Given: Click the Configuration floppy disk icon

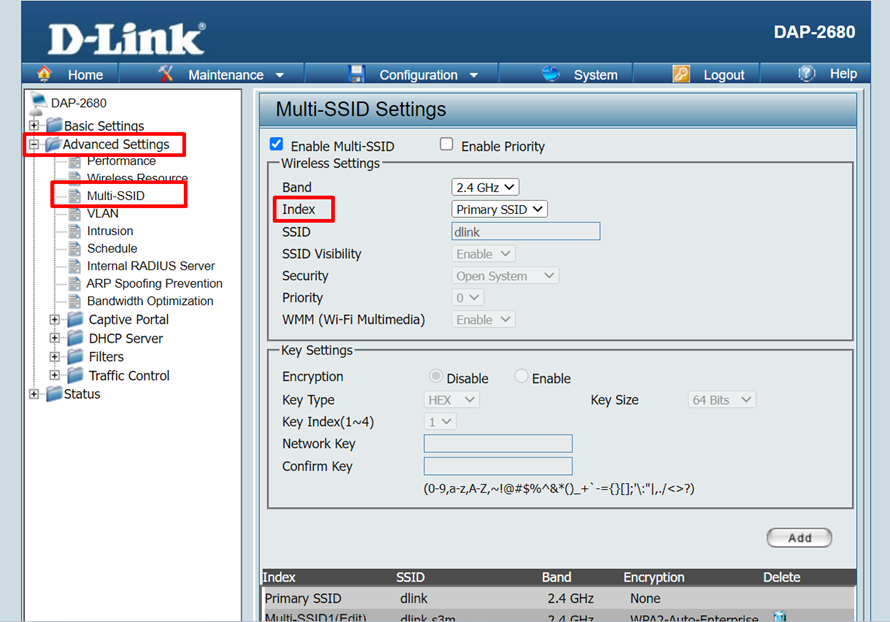Looking at the screenshot, I should coord(356,74).
